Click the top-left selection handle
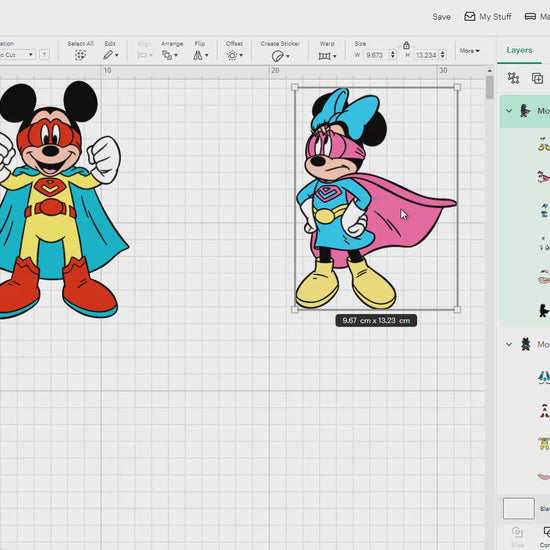550x550 pixels. pyautogui.click(x=295, y=87)
